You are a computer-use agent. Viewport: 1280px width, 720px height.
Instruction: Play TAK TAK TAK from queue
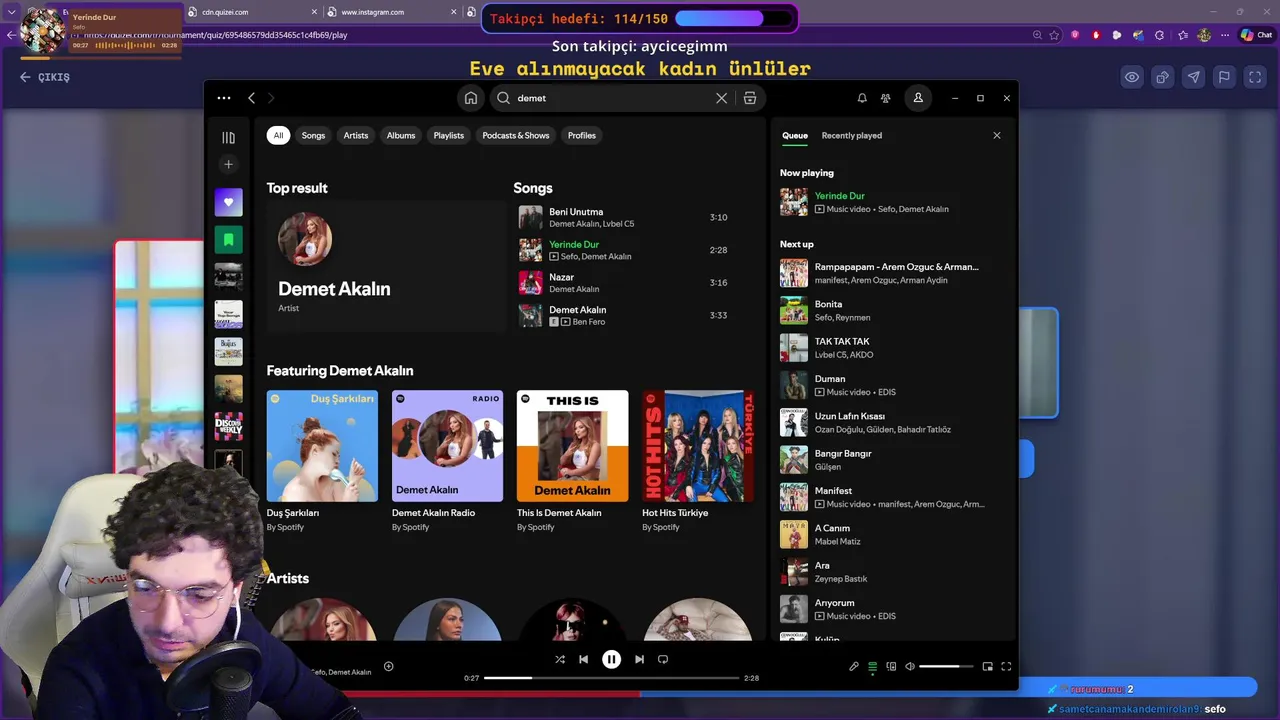point(890,348)
